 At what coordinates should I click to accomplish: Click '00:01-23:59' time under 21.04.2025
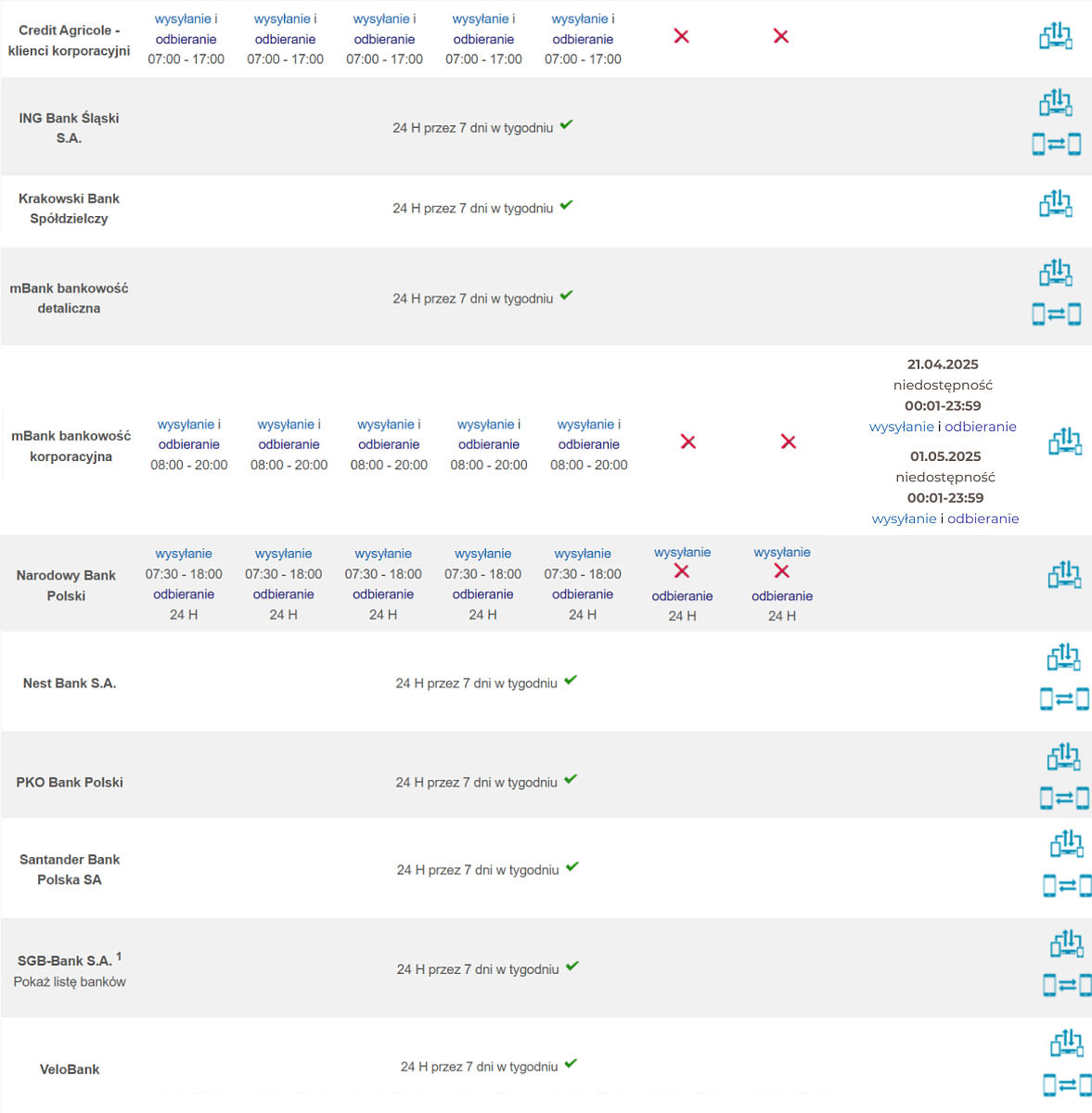[943, 405]
